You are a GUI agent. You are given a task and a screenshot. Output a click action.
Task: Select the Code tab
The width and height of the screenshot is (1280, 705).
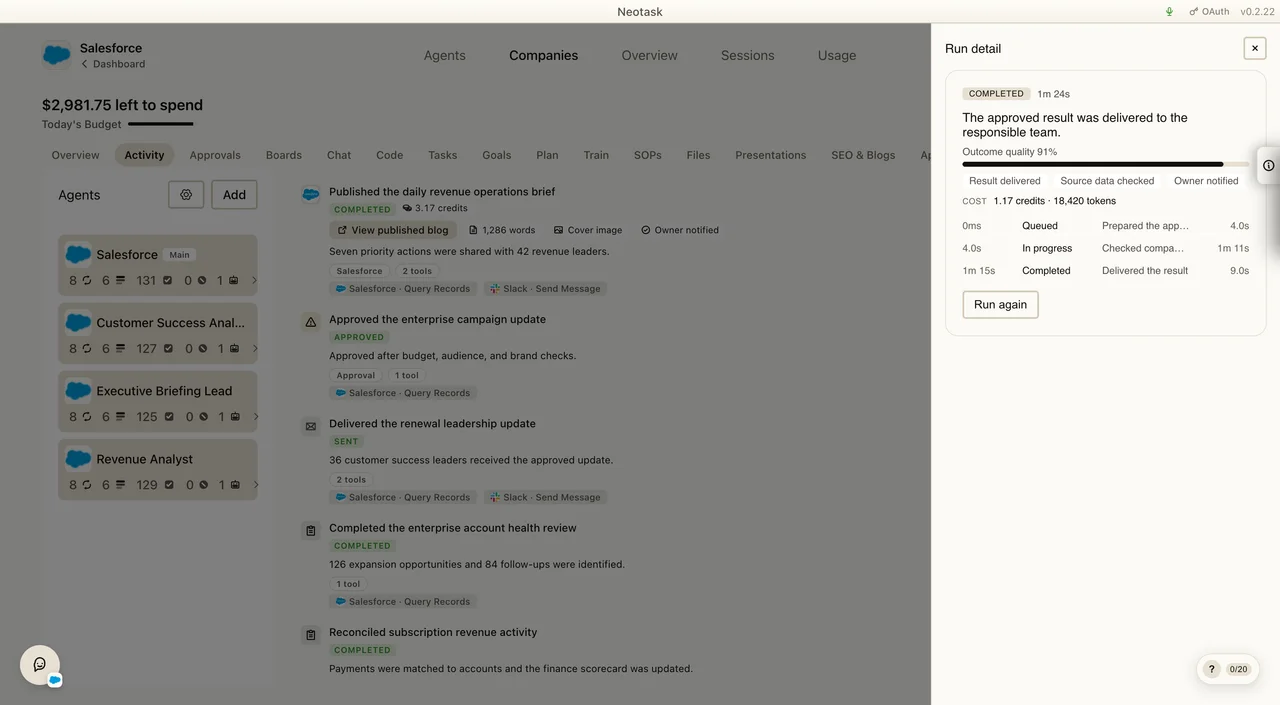(x=390, y=155)
